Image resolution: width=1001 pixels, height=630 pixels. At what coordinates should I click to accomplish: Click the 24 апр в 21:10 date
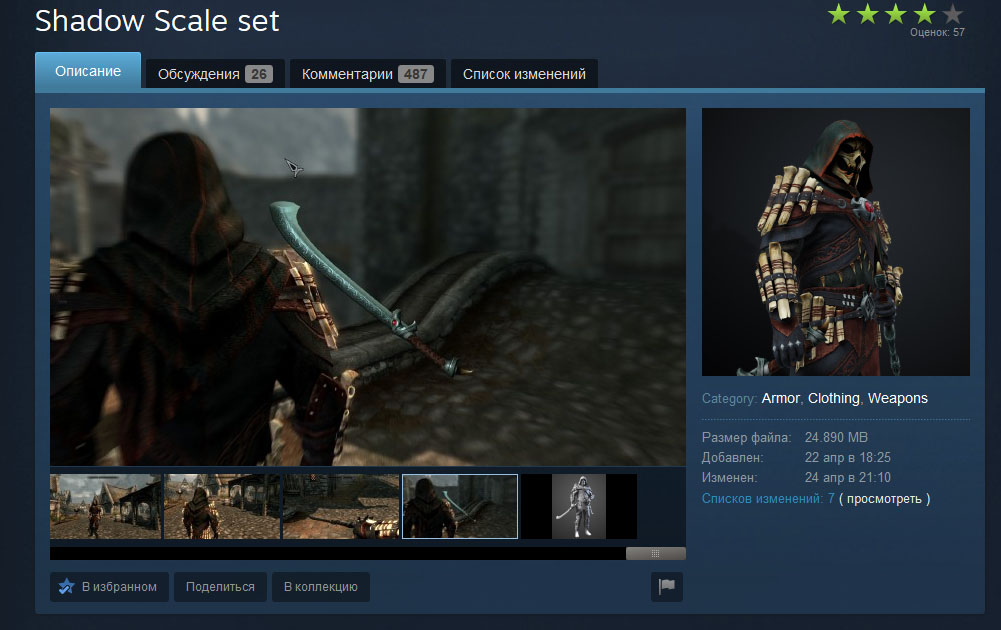(x=848, y=477)
